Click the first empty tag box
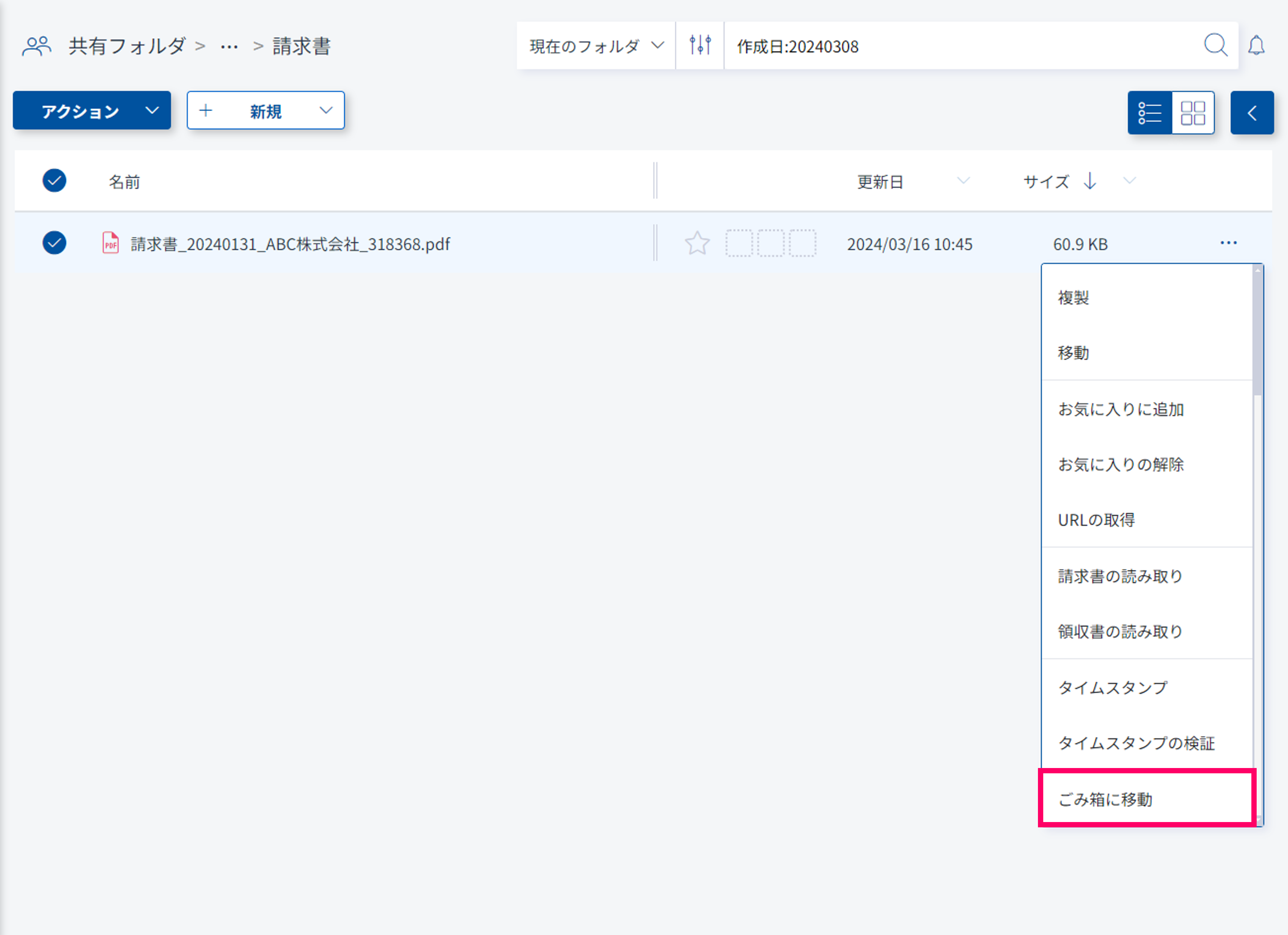Image resolution: width=1288 pixels, height=935 pixels. [739, 244]
